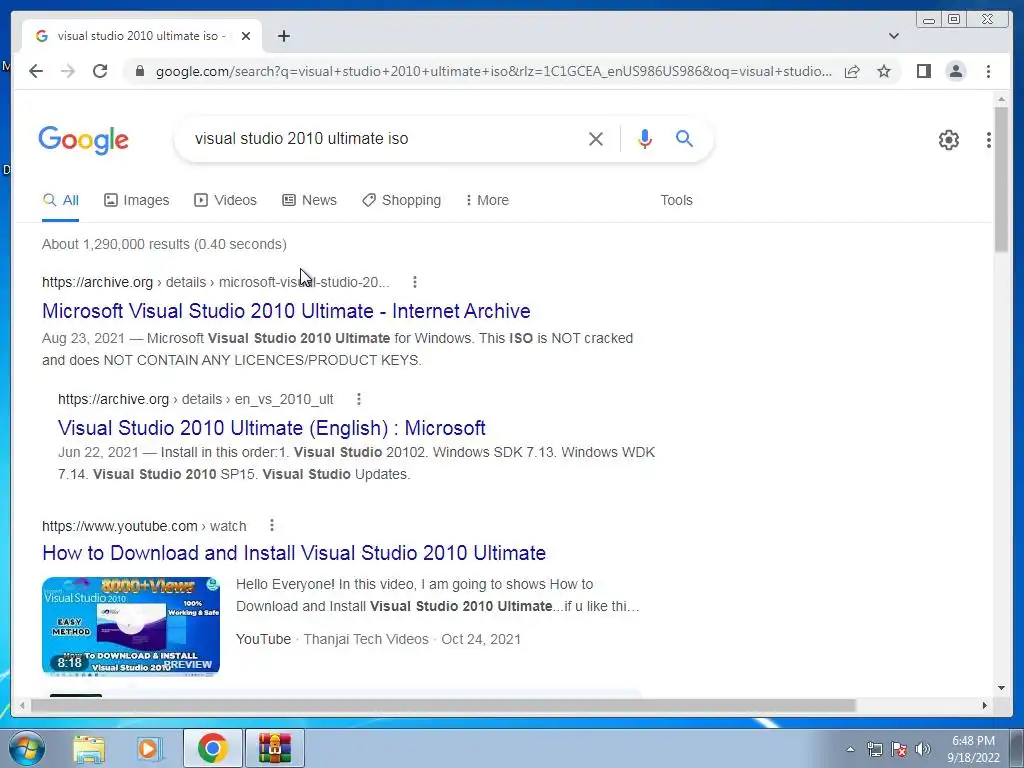Open search Tools options
The image size is (1024, 768).
[x=677, y=200]
